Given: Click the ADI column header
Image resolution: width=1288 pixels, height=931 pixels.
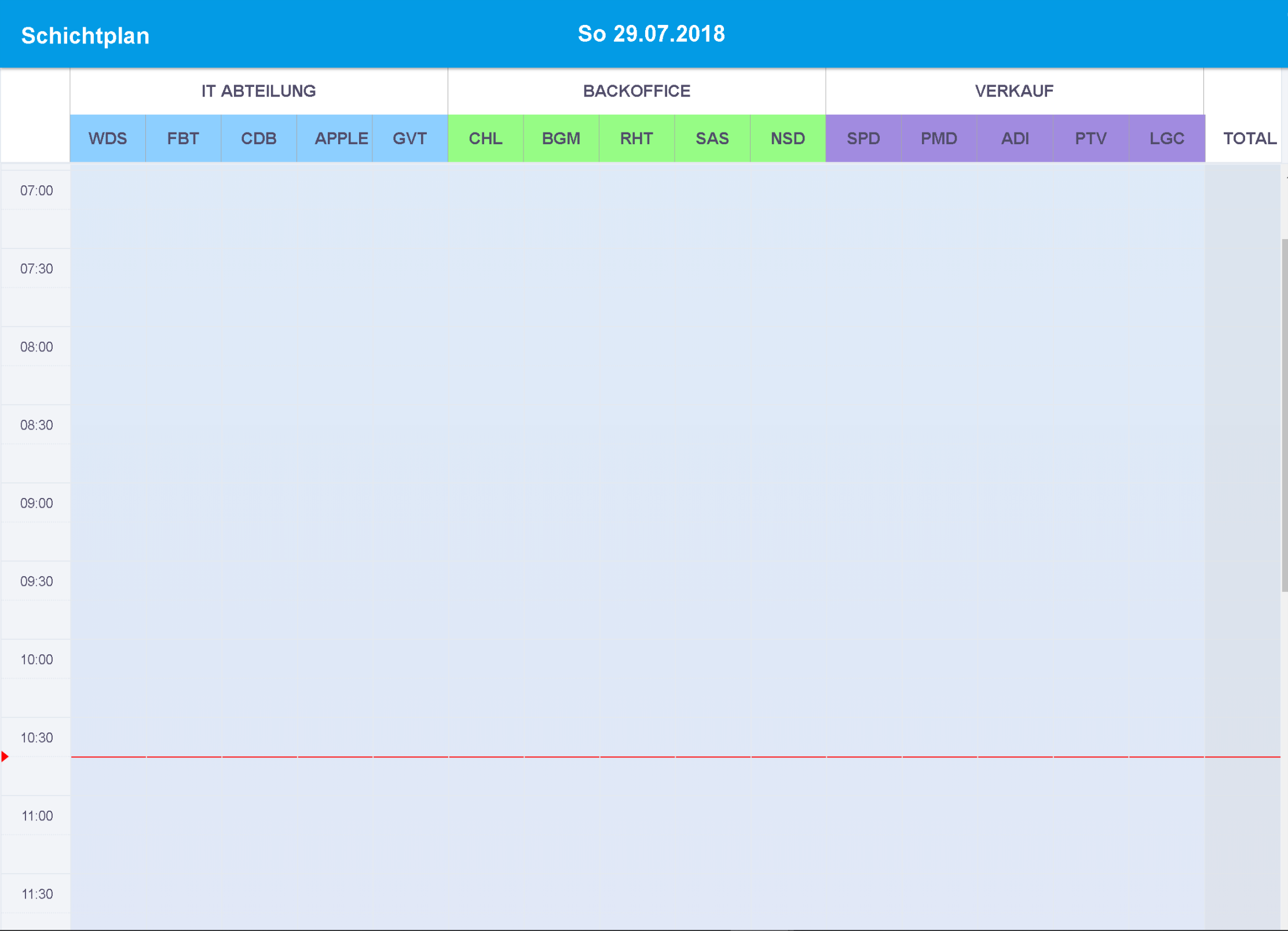Looking at the screenshot, I should pyautogui.click(x=1015, y=138).
